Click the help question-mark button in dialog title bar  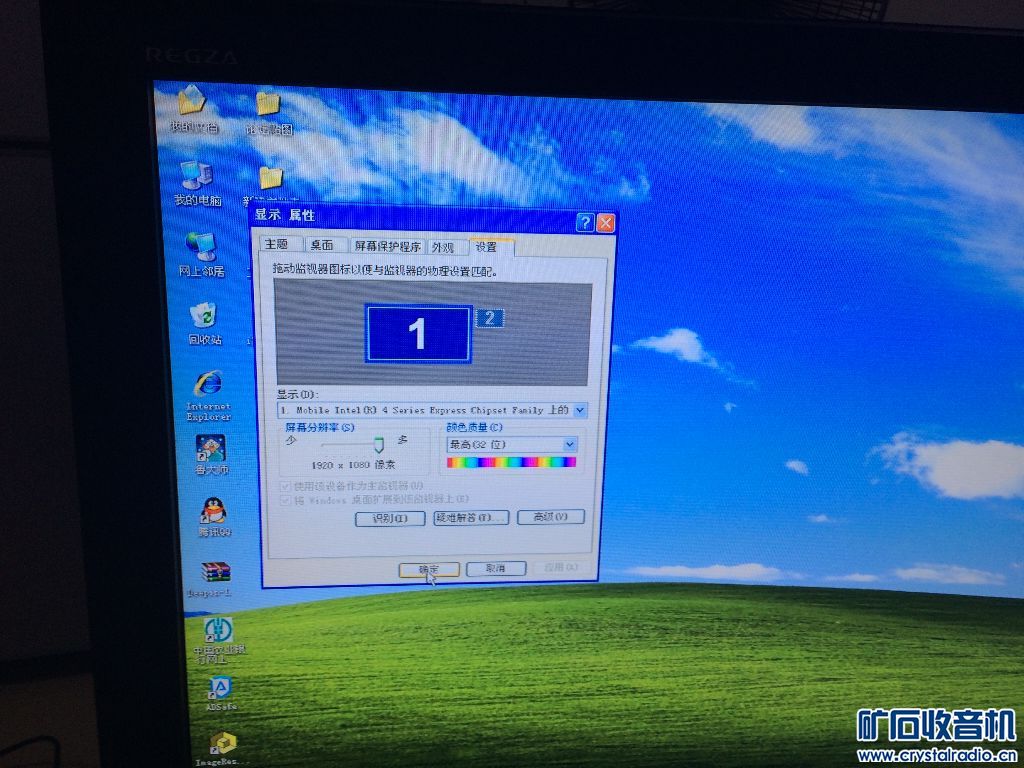[584, 223]
